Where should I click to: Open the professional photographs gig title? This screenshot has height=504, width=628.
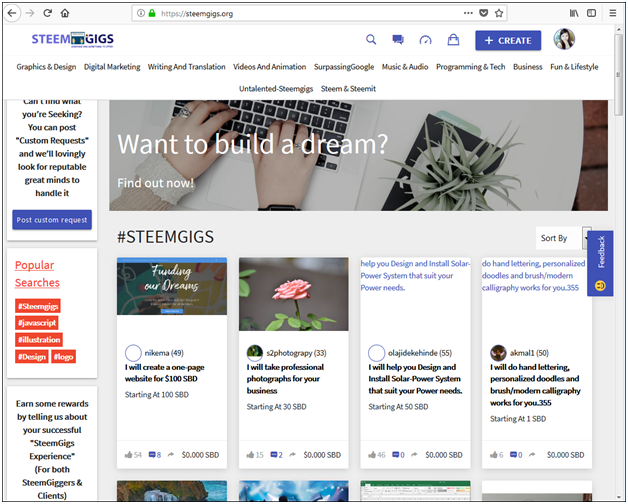[285, 379]
